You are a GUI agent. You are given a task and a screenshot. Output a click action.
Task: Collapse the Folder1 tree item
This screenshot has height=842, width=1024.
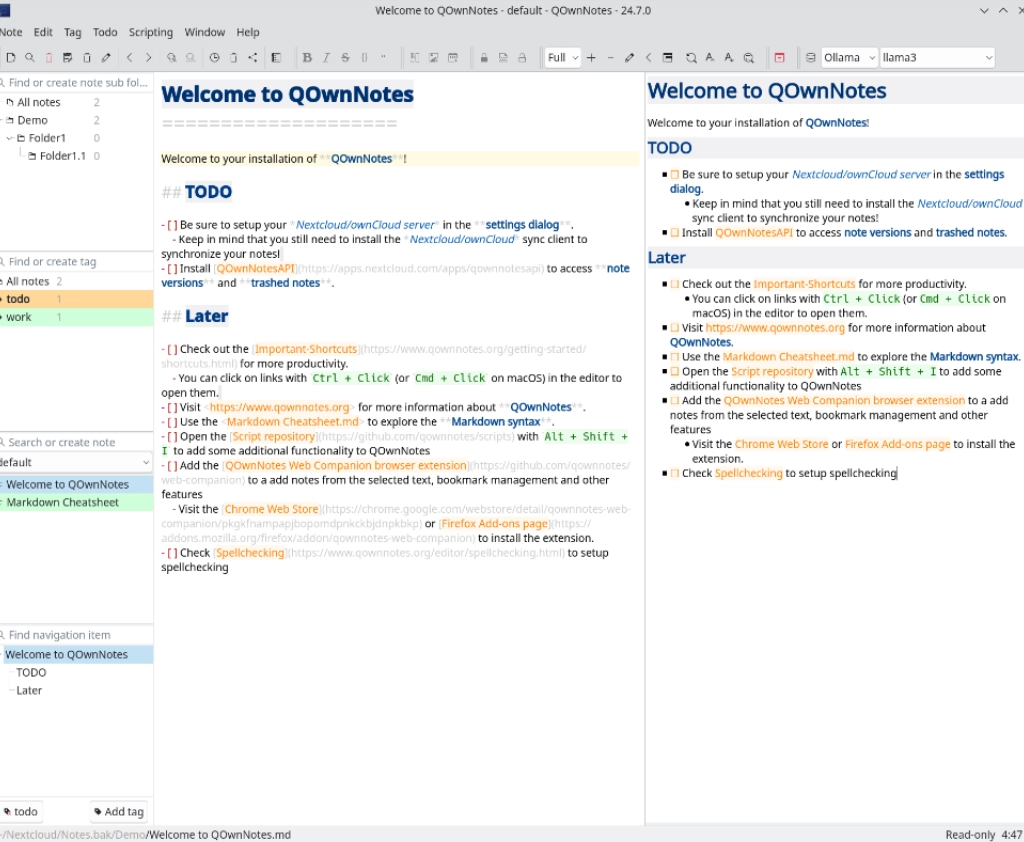click(x=10, y=138)
